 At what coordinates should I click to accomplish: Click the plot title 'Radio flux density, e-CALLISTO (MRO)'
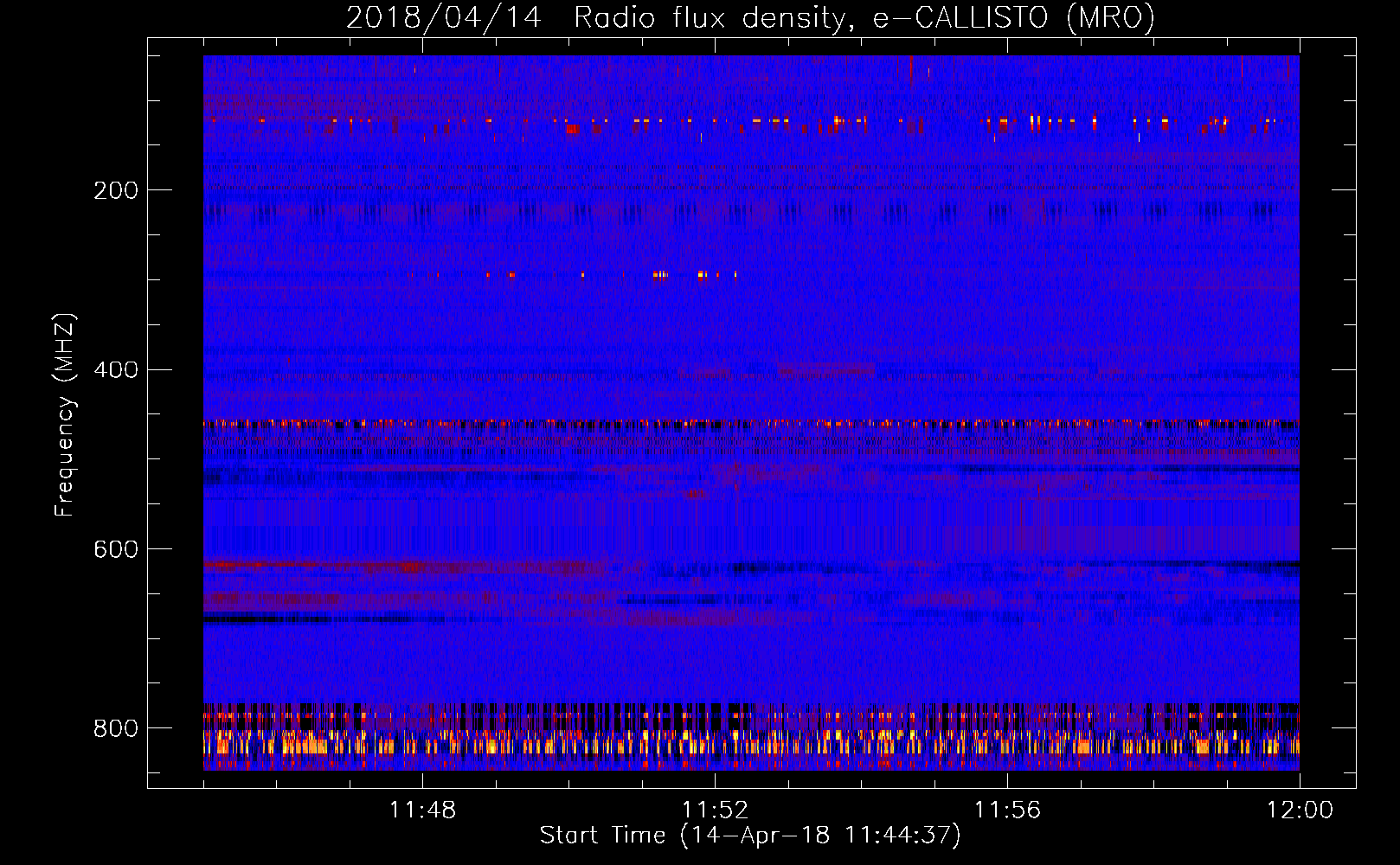pos(864,17)
